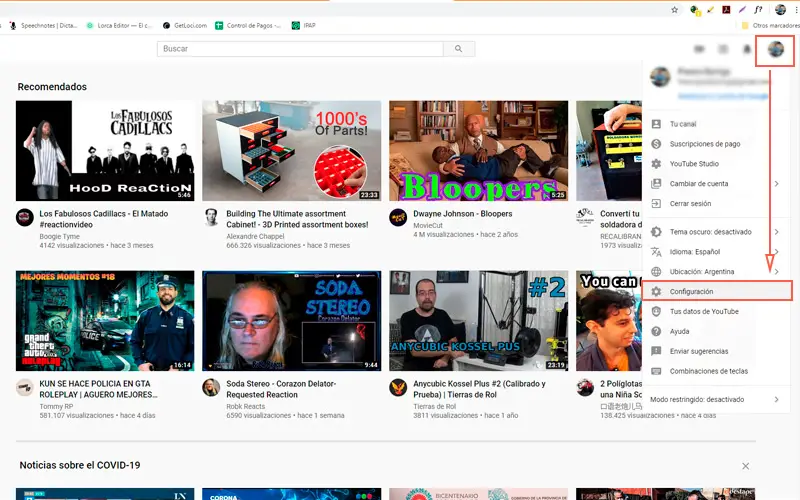800x500 pixels.
Task: Click Tierras de Rol channel avatar icon
Action: 398,387
